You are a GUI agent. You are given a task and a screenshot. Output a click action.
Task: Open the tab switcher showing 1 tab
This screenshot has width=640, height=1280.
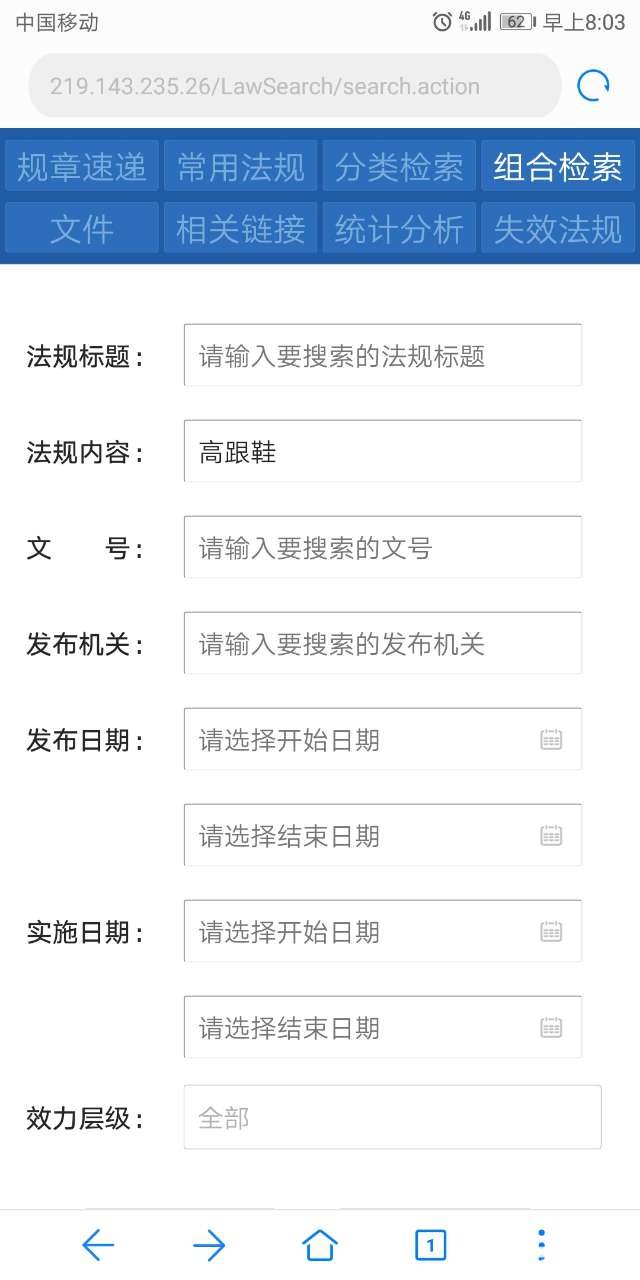point(430,1245)
